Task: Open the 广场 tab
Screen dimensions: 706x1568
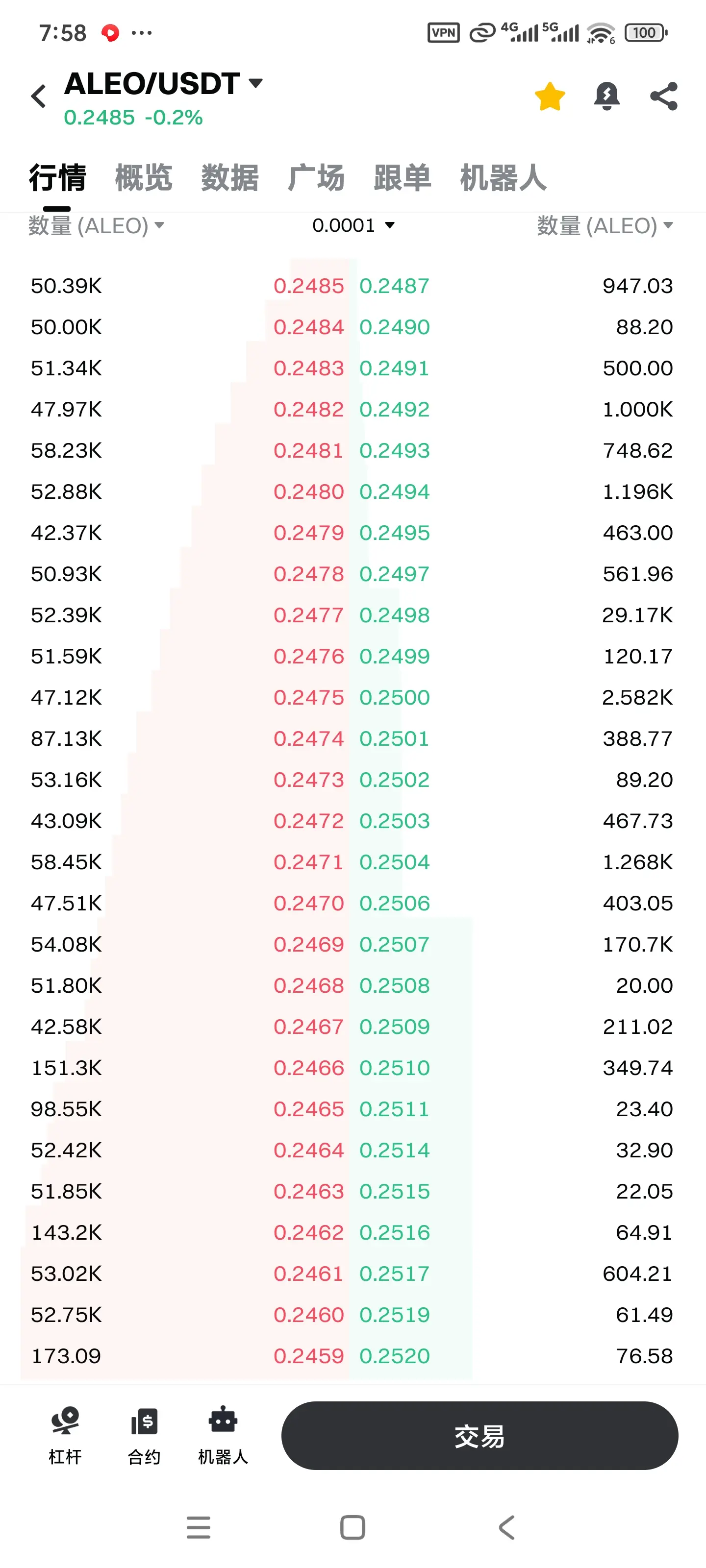Action: [x=316, y=178]
